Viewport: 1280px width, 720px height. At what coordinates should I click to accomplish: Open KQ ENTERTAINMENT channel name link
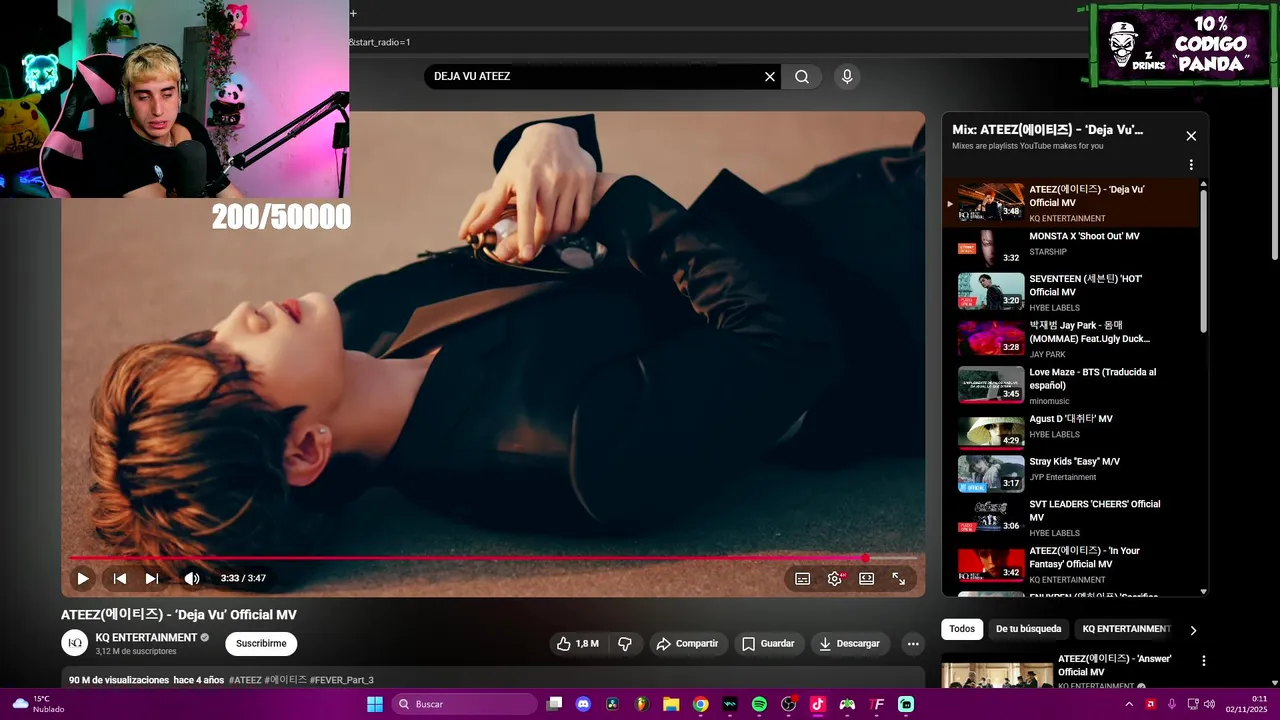pyautogui.click(x=146, y=637)
